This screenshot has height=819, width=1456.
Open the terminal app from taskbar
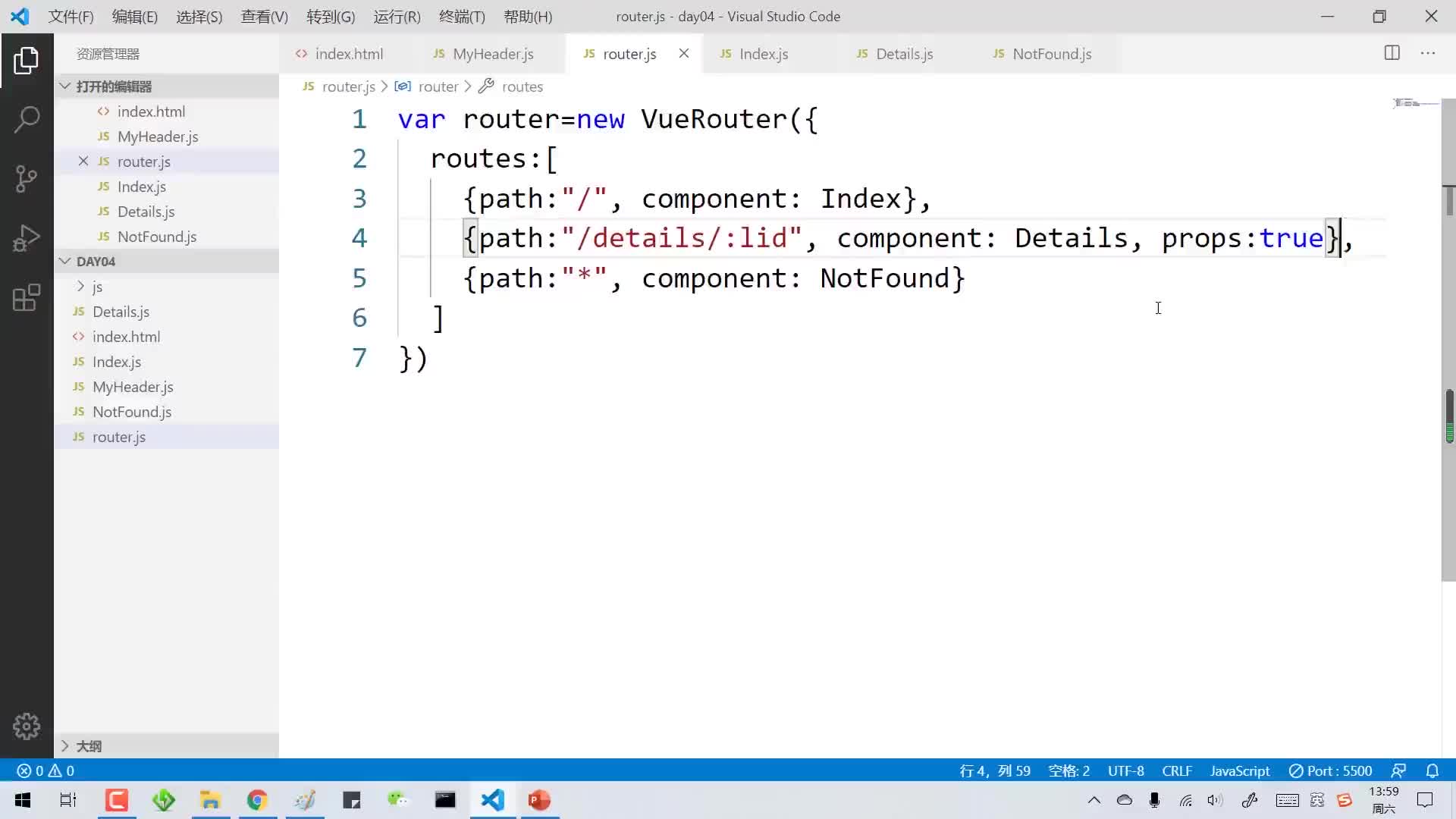coord(445,800)
